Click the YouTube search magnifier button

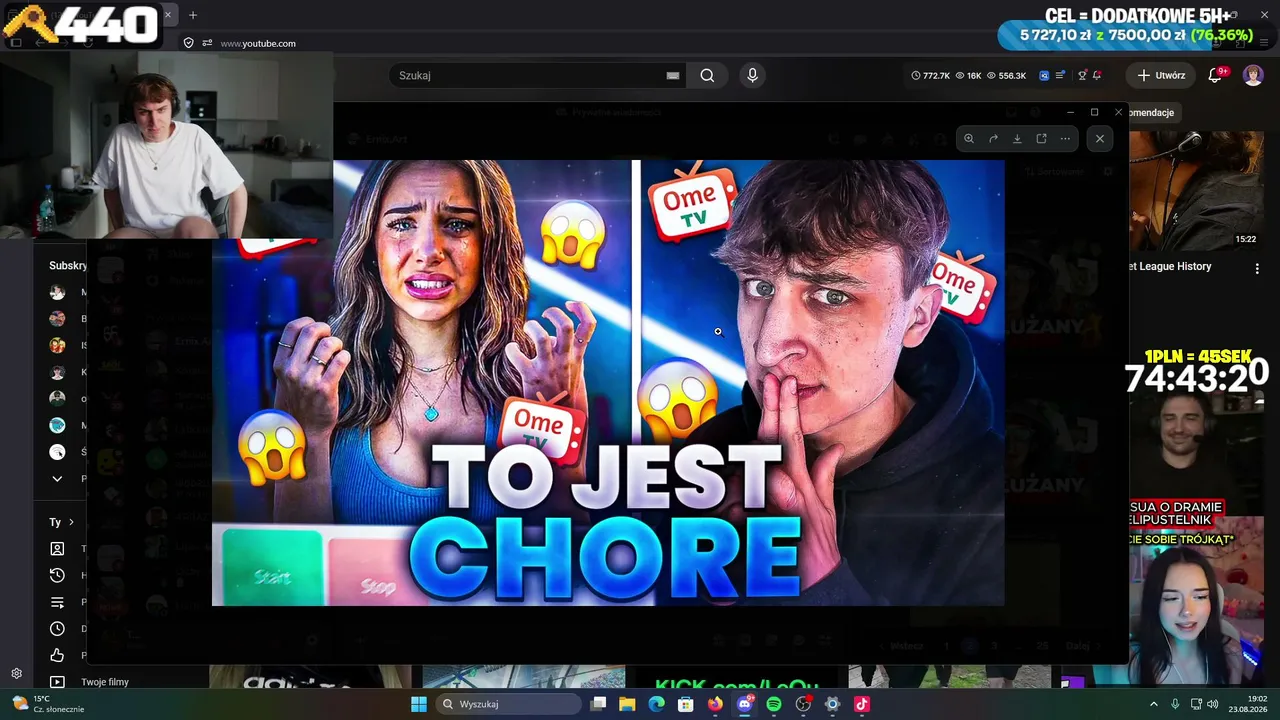(x=707, y=75)
